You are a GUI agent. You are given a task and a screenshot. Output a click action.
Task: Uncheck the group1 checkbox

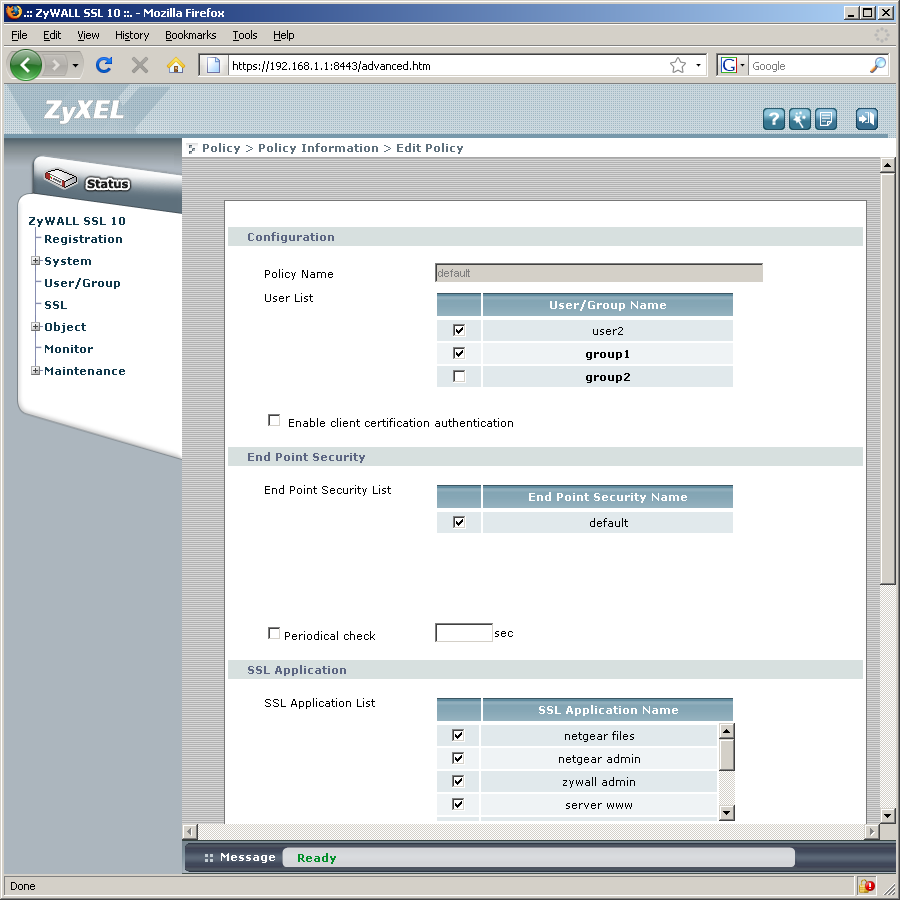point(459,353)
